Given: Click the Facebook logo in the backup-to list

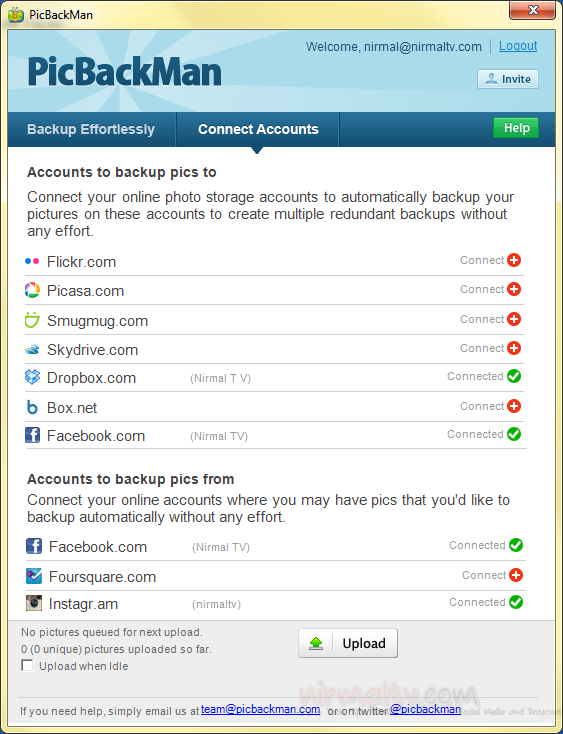Looking at the screenshot, I should click(32, 435).
